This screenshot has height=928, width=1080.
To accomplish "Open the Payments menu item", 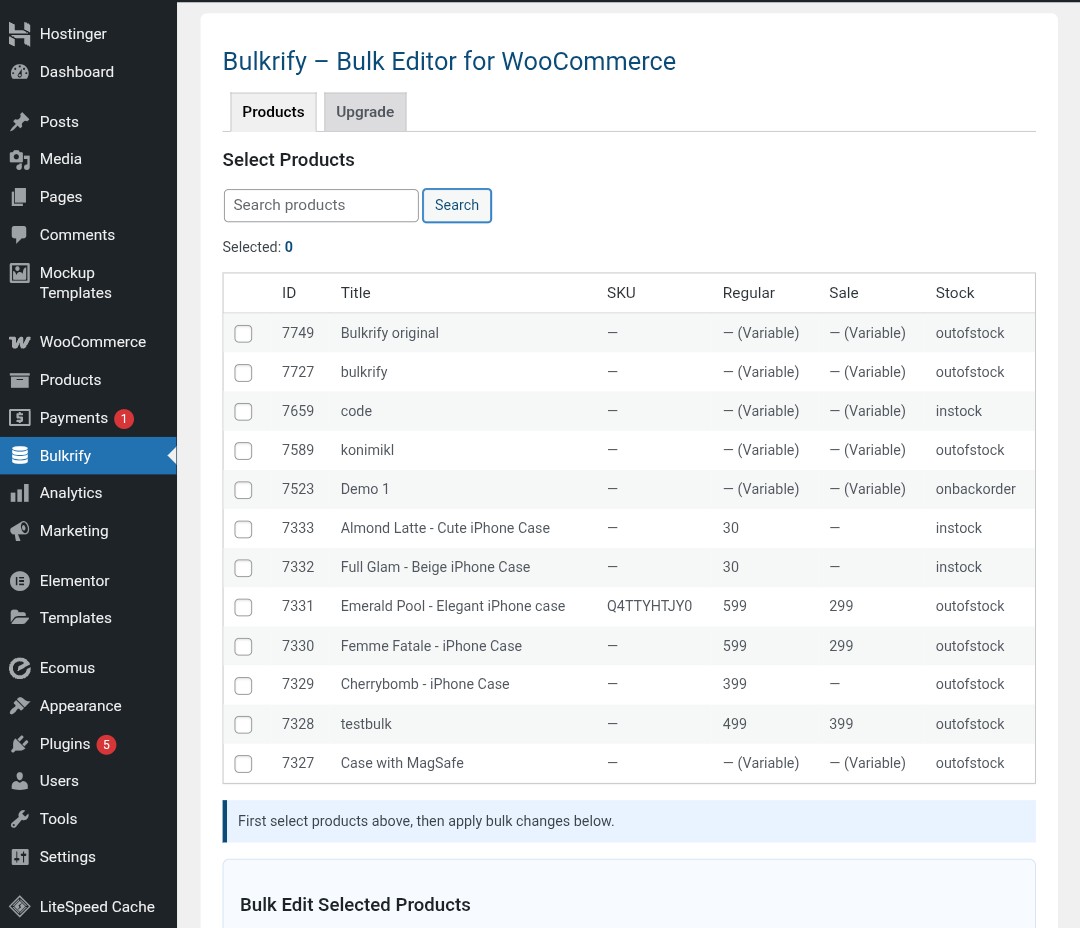I will click(x=73, y=418).
